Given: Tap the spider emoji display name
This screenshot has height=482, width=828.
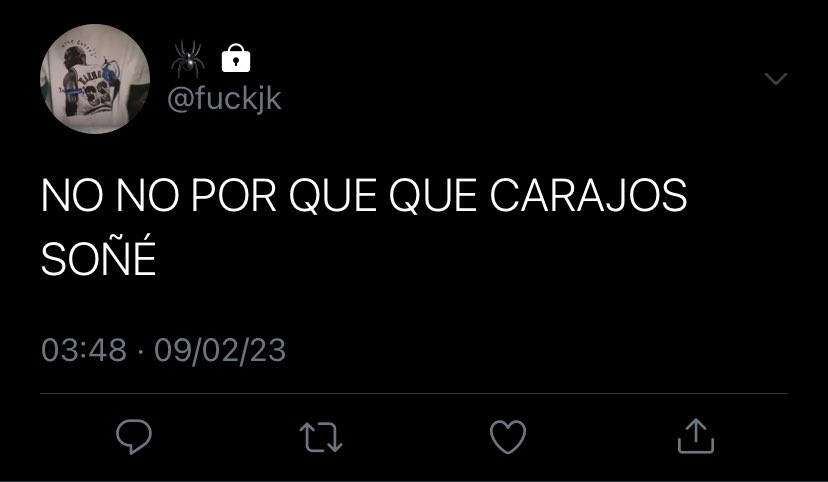Looking at the screenshot, I should (x=188, y=58).
